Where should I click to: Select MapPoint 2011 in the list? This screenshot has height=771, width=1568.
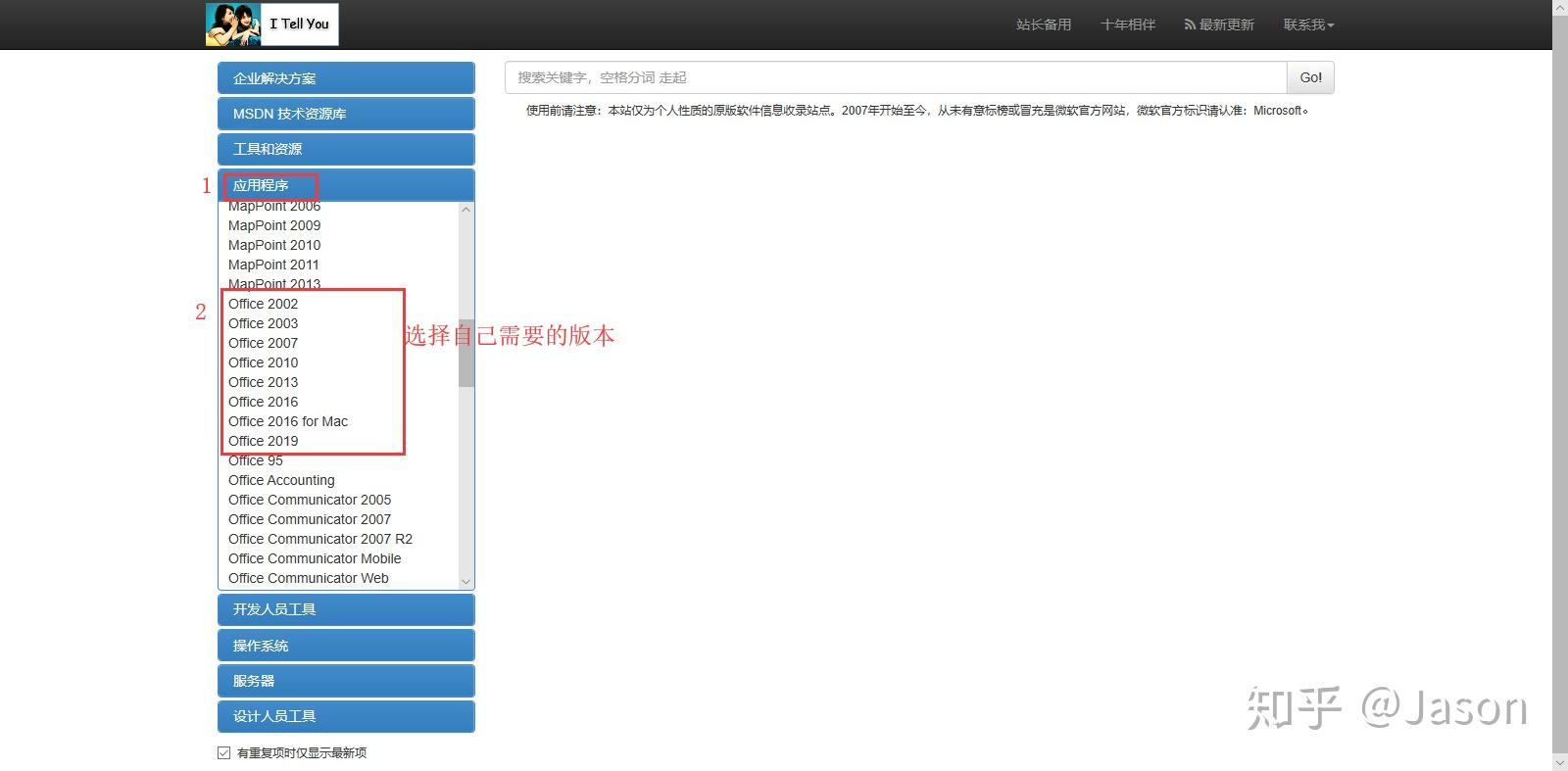click(273, 265)
